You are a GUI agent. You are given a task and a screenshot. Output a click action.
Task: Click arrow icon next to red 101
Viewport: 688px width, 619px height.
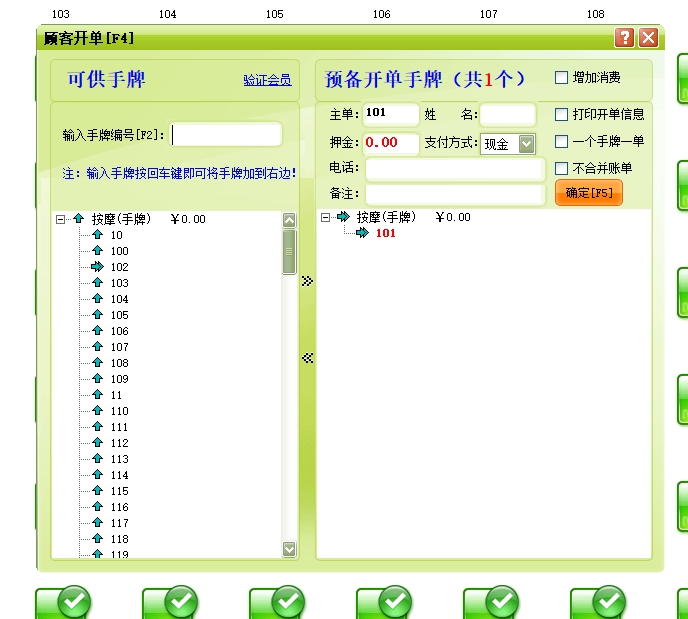pos(362,233)
